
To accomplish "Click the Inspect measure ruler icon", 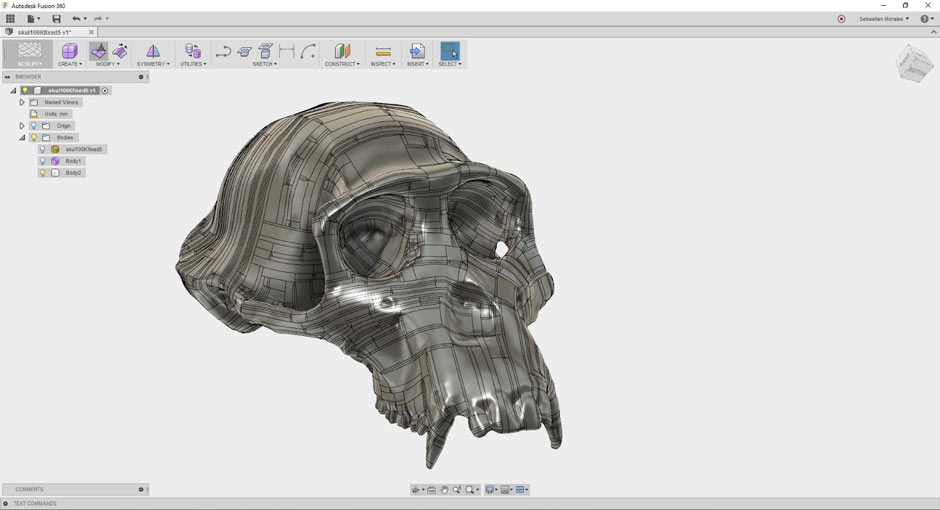I will point(382,51).
